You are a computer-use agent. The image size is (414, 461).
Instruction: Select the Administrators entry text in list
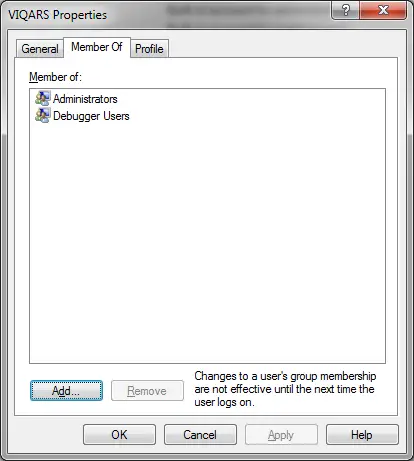coord(85,99)
